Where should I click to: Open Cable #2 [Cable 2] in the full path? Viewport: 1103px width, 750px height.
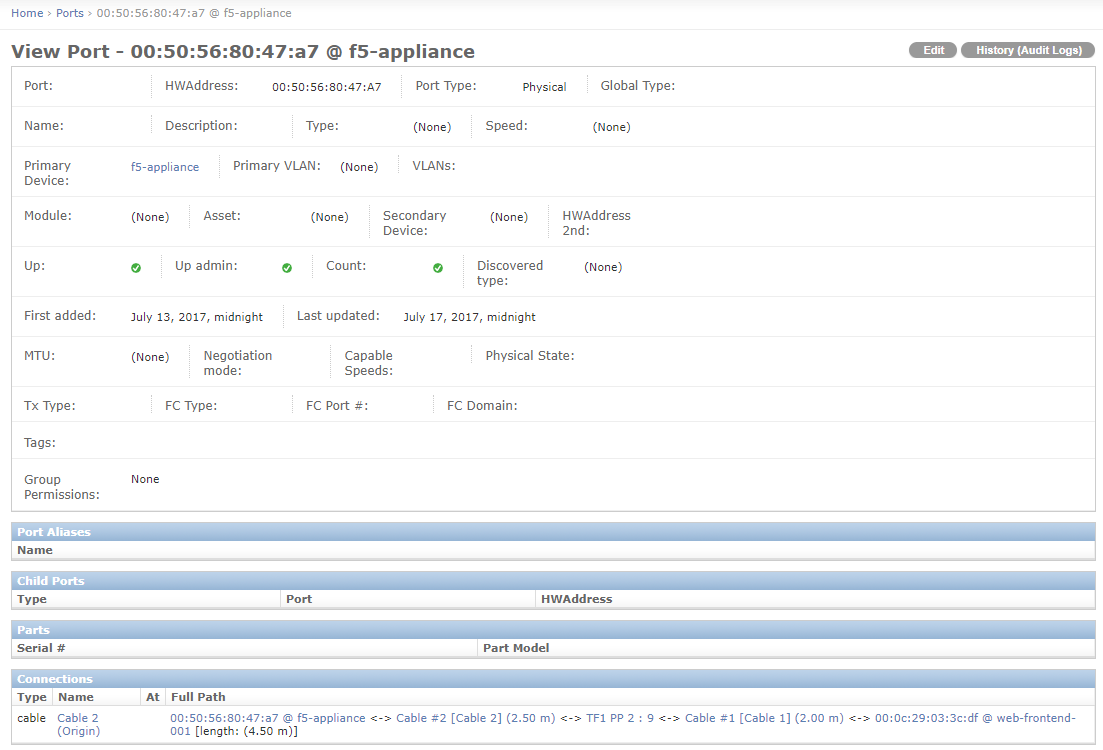(448, 718)
